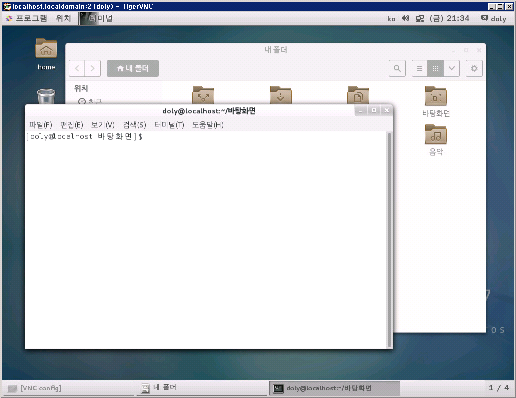Viewport: 516px width, 398px height.
Task: Expand the view options dropdown arrow
Action: [x=452, y=68]
